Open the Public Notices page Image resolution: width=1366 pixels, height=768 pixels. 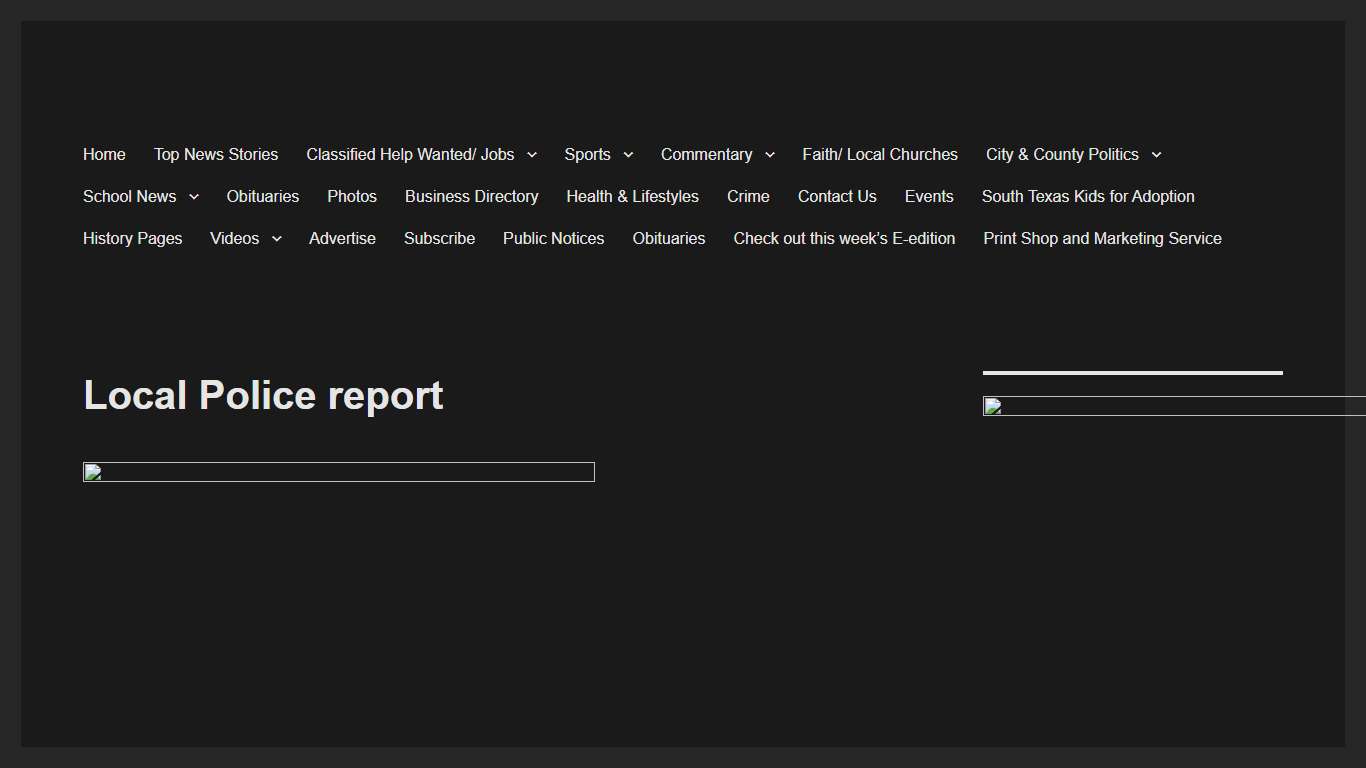(553, 239)
